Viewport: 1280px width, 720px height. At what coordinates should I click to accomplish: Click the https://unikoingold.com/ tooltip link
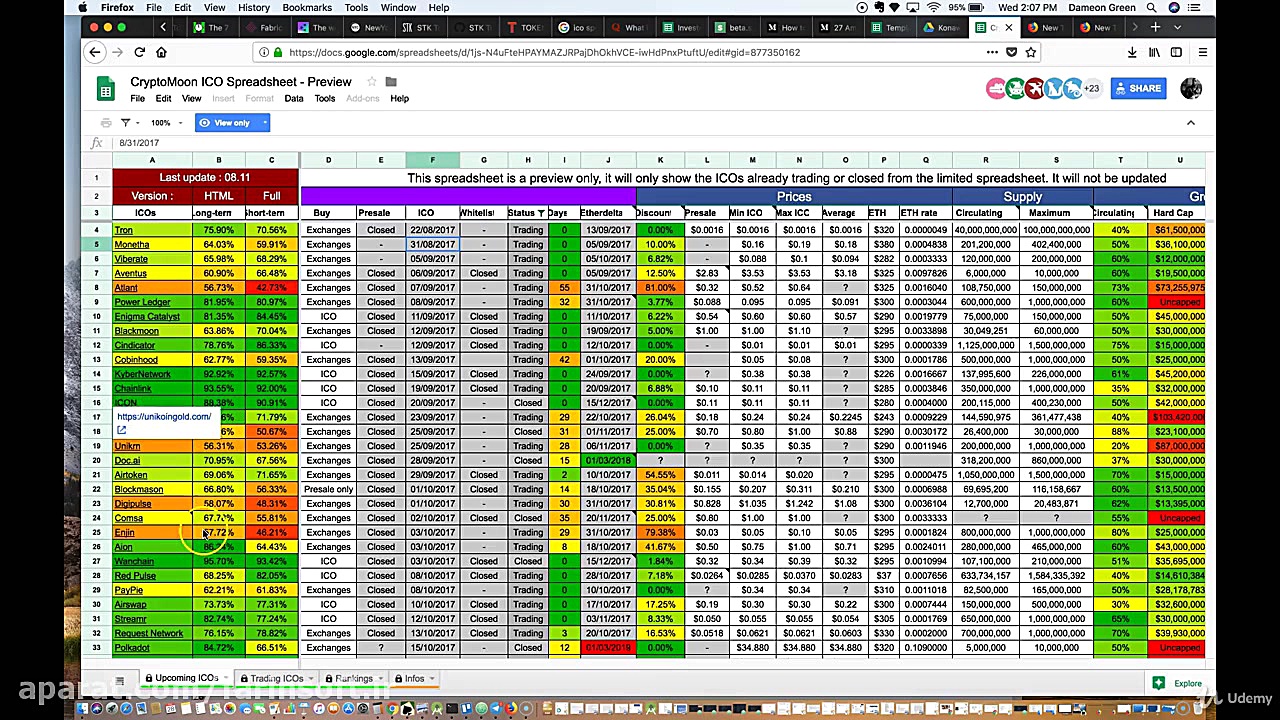[x=164, y=417]
